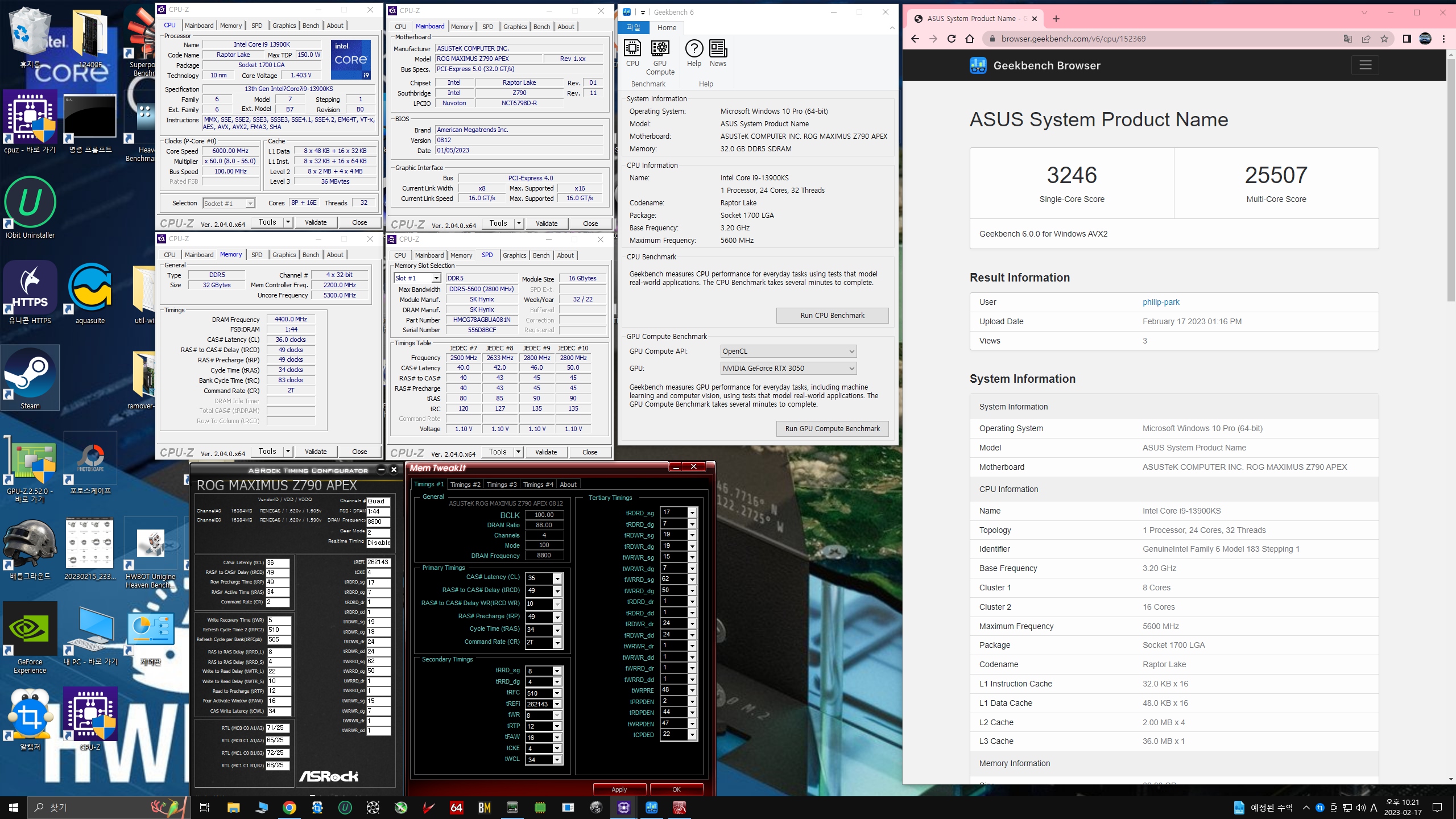Image resolution: width=1456 pixels, height=819 pixels.
Task: Open GeForce Experience desktop shortcut
Action: (30, 638)
